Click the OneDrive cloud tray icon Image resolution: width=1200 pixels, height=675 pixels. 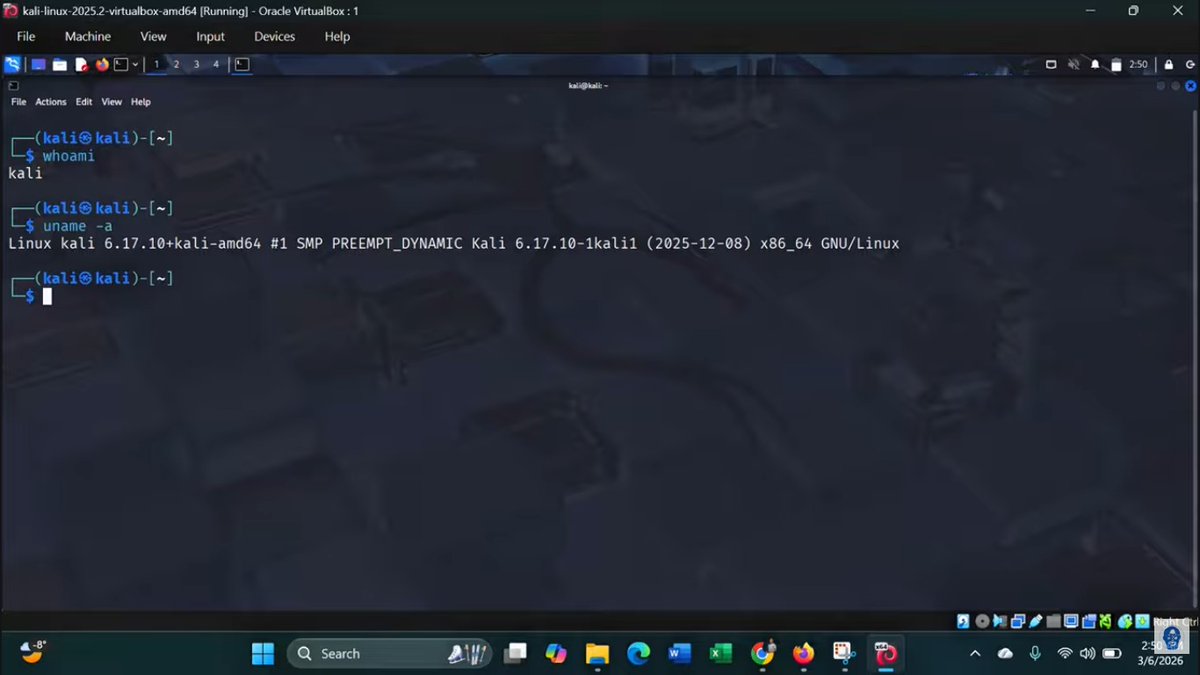tap(1005, 653)
